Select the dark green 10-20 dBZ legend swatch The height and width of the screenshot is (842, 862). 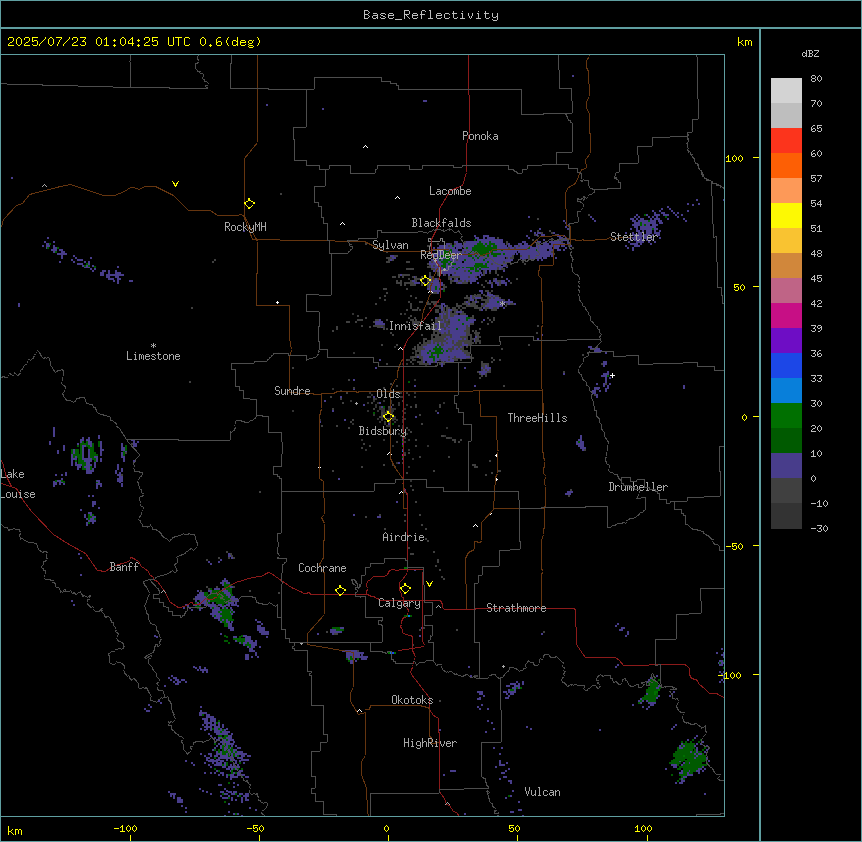[x=786, y=441]
